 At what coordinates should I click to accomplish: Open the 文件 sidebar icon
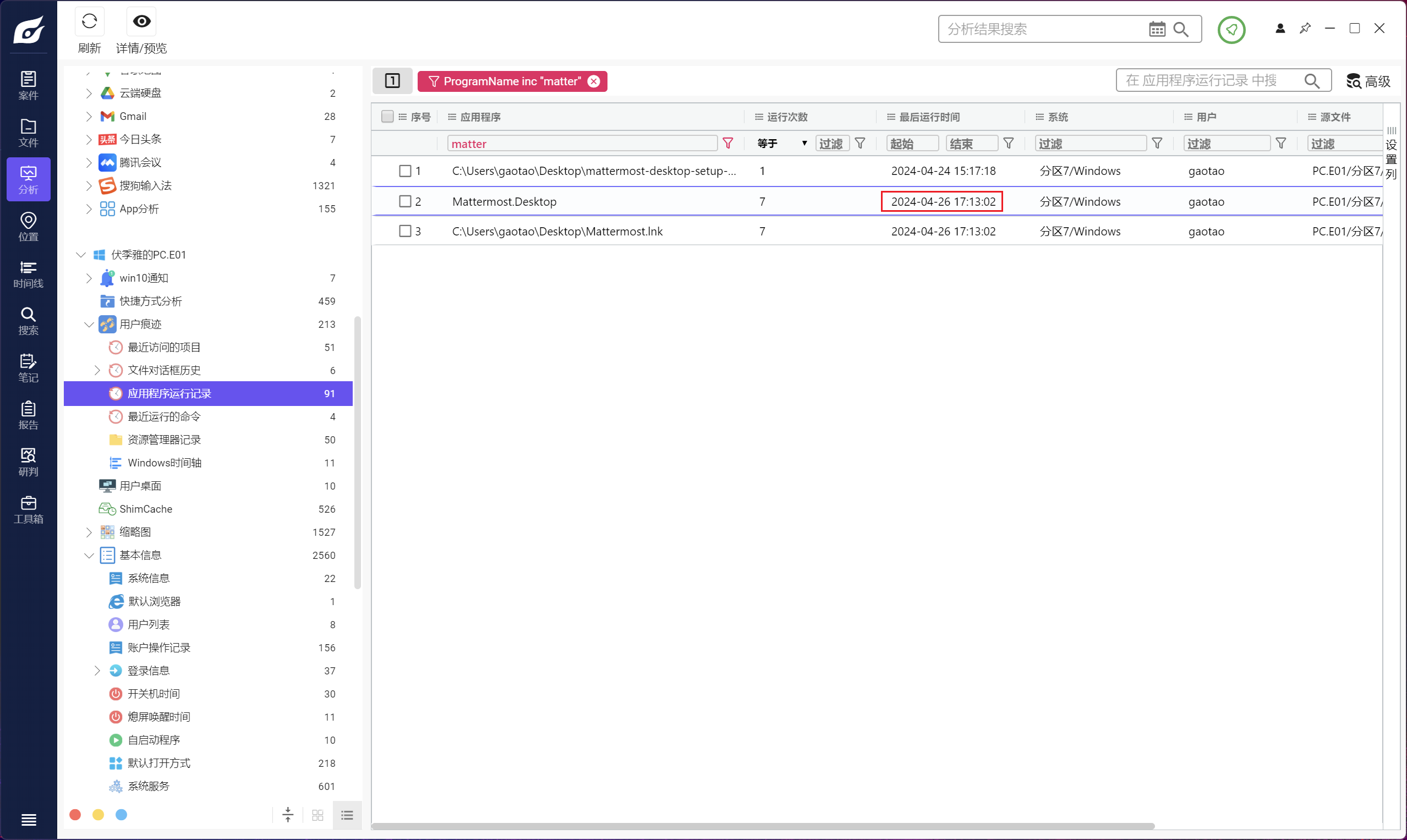tap(28, 133)
